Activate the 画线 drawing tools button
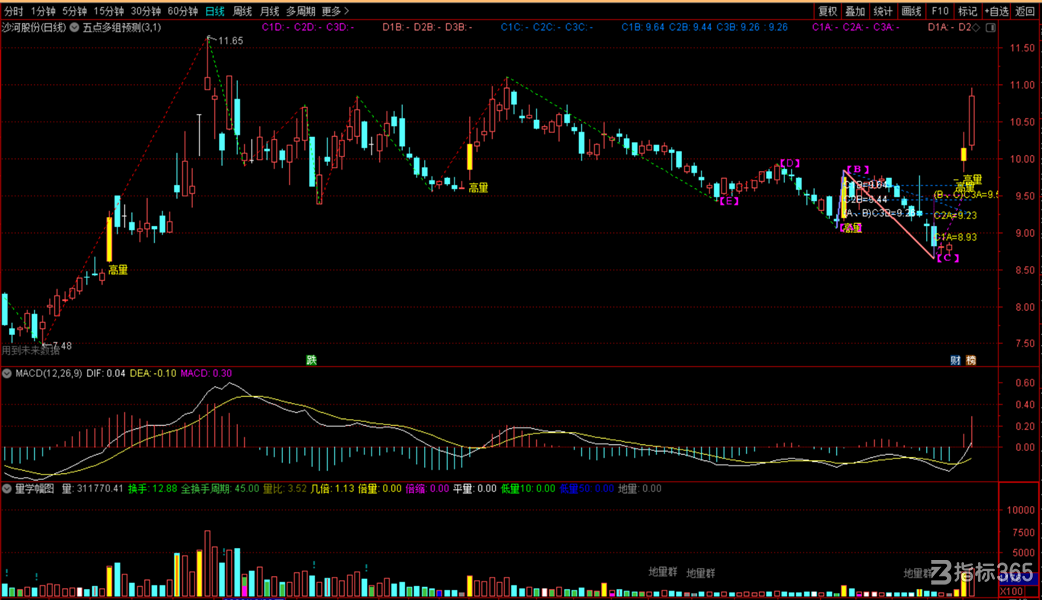Screen dimensions: 1042x600 pos(911,11)
